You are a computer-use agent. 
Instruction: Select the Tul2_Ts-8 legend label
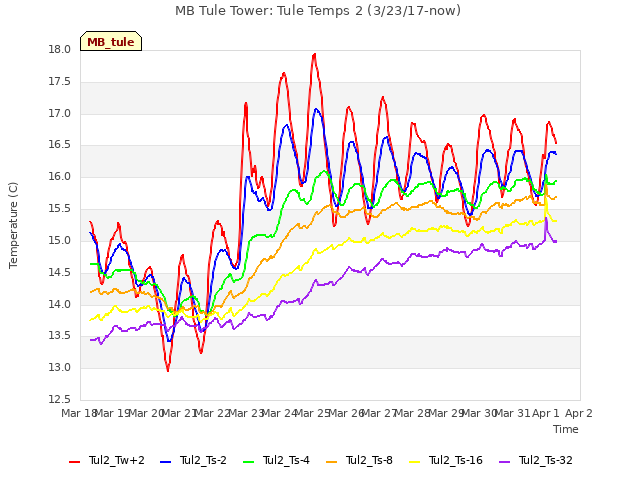(x=369, y=460)
